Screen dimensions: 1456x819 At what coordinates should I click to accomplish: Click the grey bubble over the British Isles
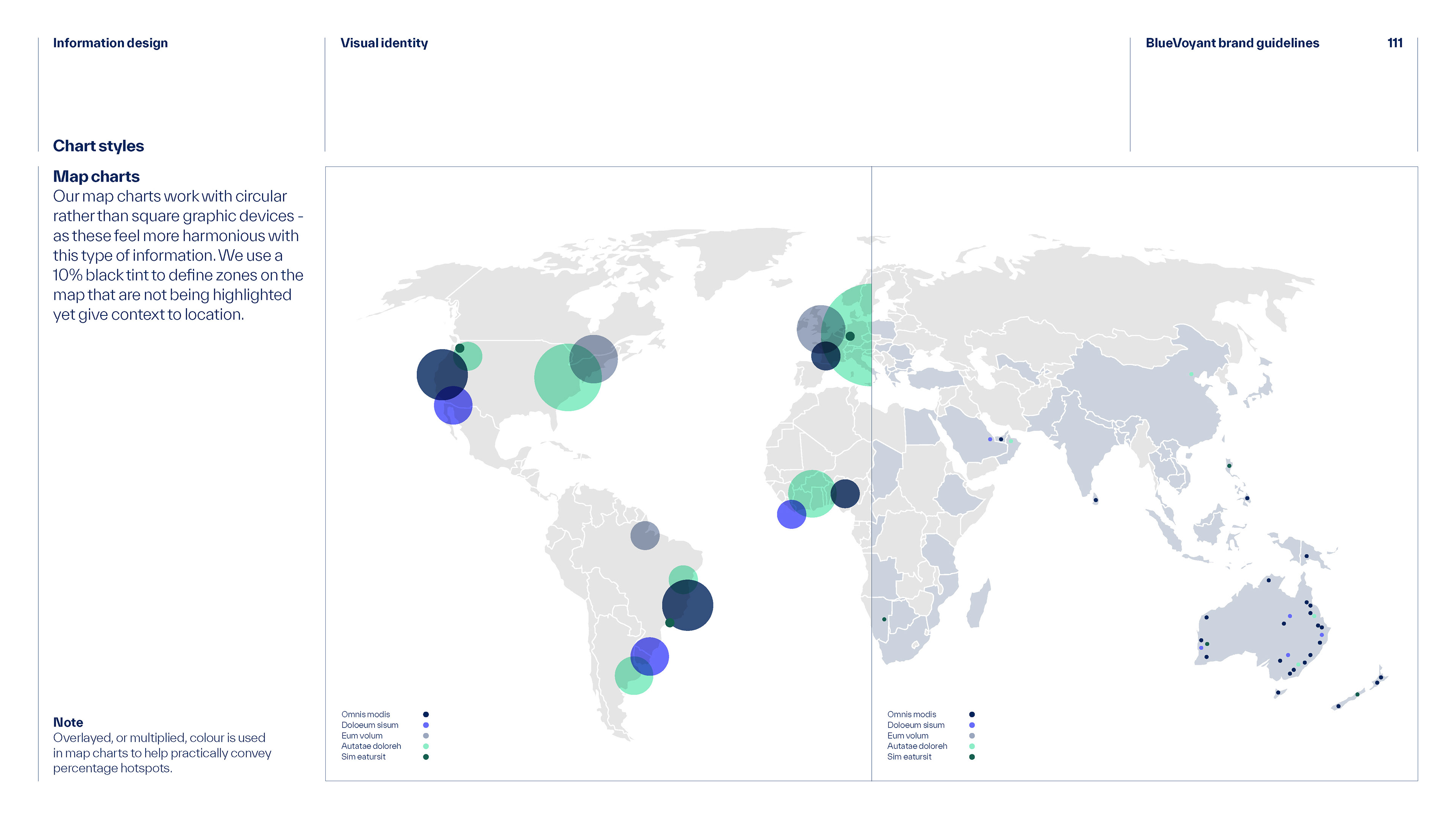[821, 329]
